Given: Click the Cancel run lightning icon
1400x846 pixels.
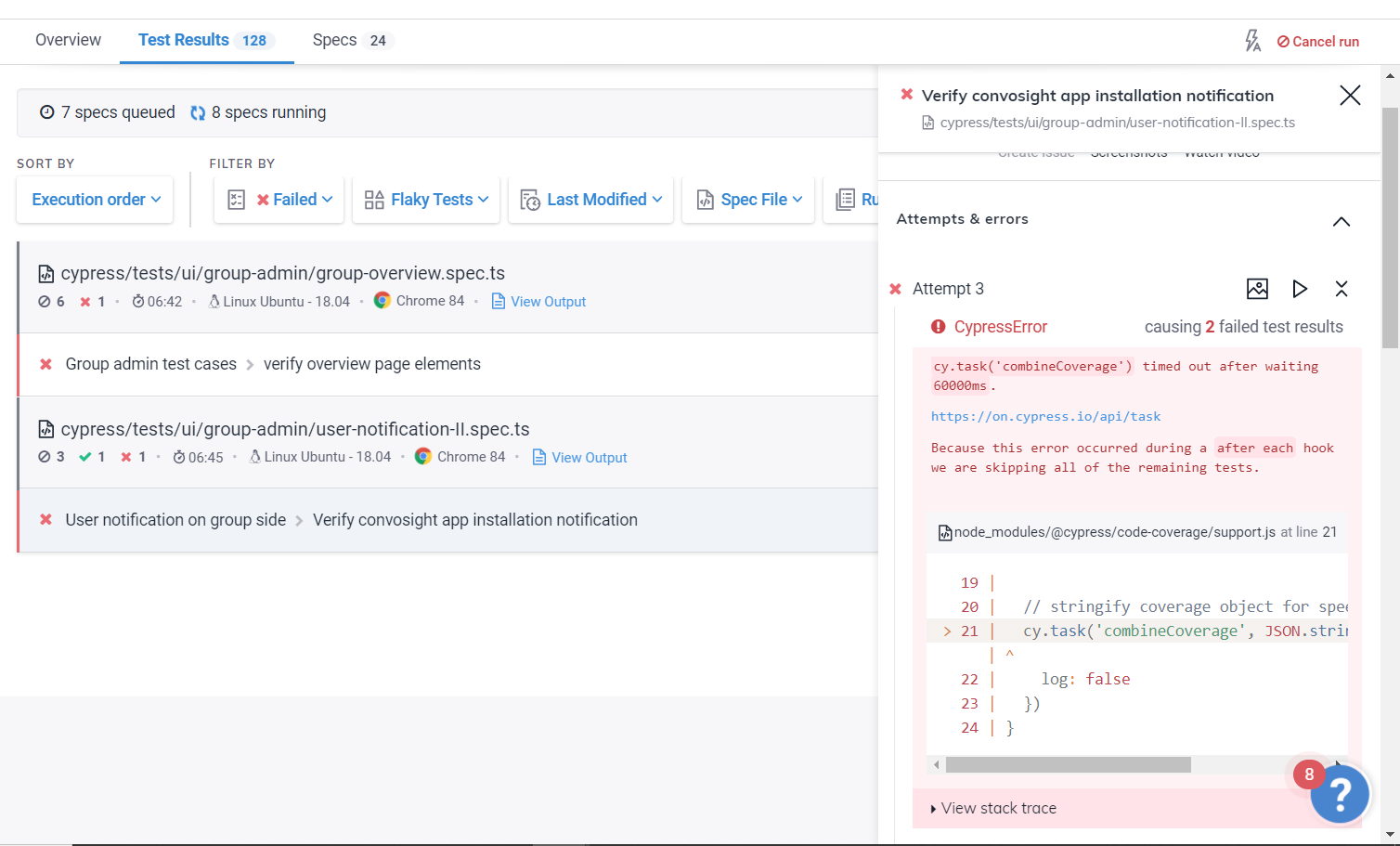Looking at the screenshot, I should (1252, 40).
